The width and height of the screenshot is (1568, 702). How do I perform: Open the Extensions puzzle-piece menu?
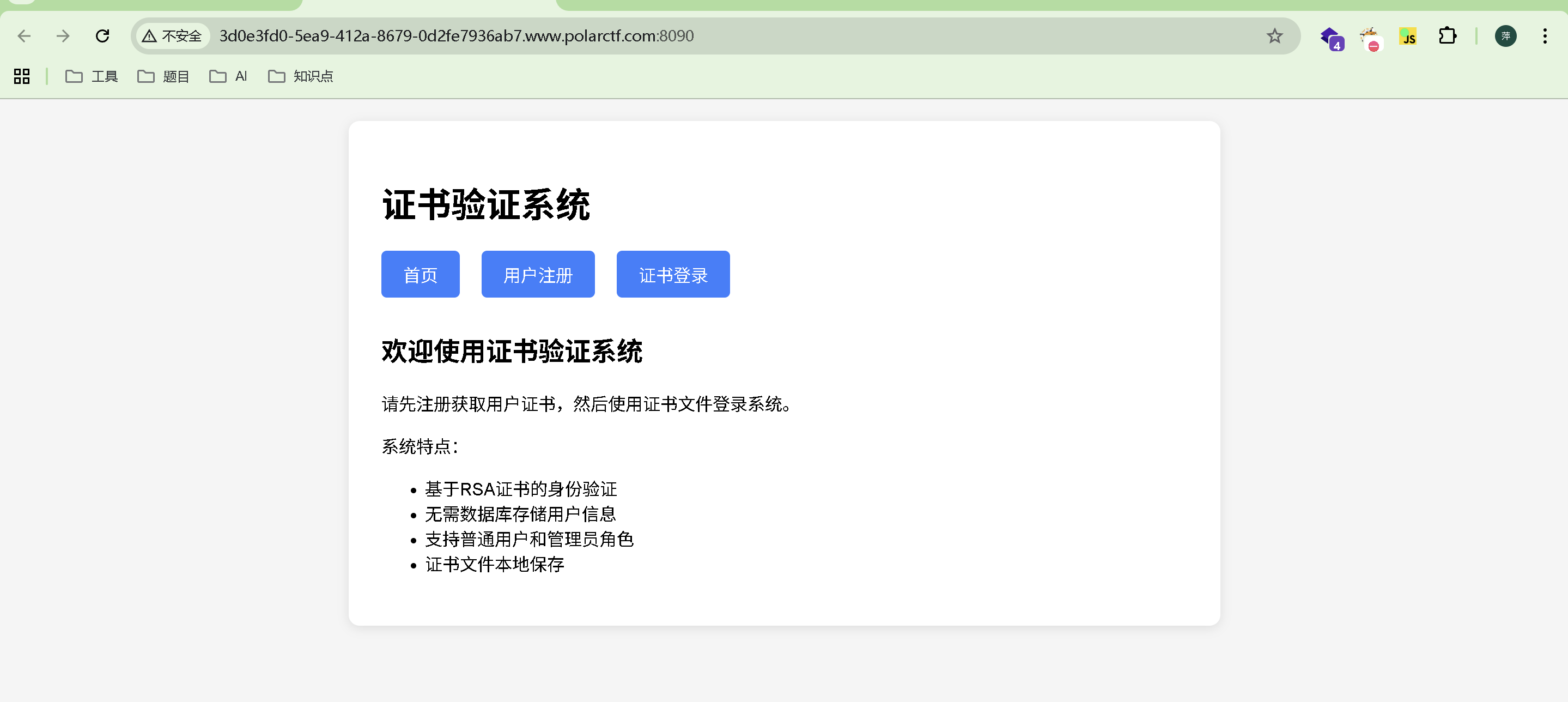tap(1448, 36)
